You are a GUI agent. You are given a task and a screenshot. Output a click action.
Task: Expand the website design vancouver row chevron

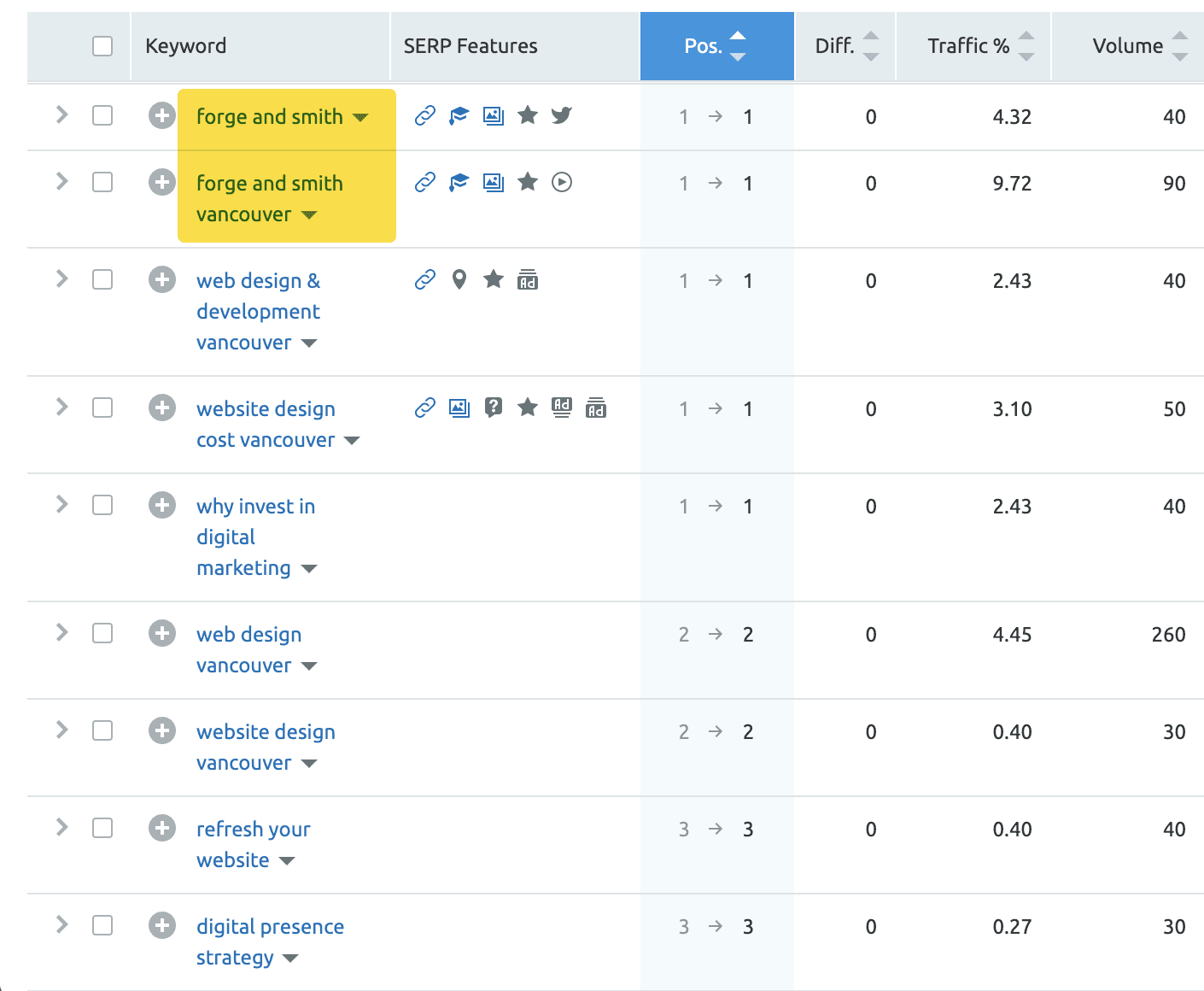click(61, 730)
